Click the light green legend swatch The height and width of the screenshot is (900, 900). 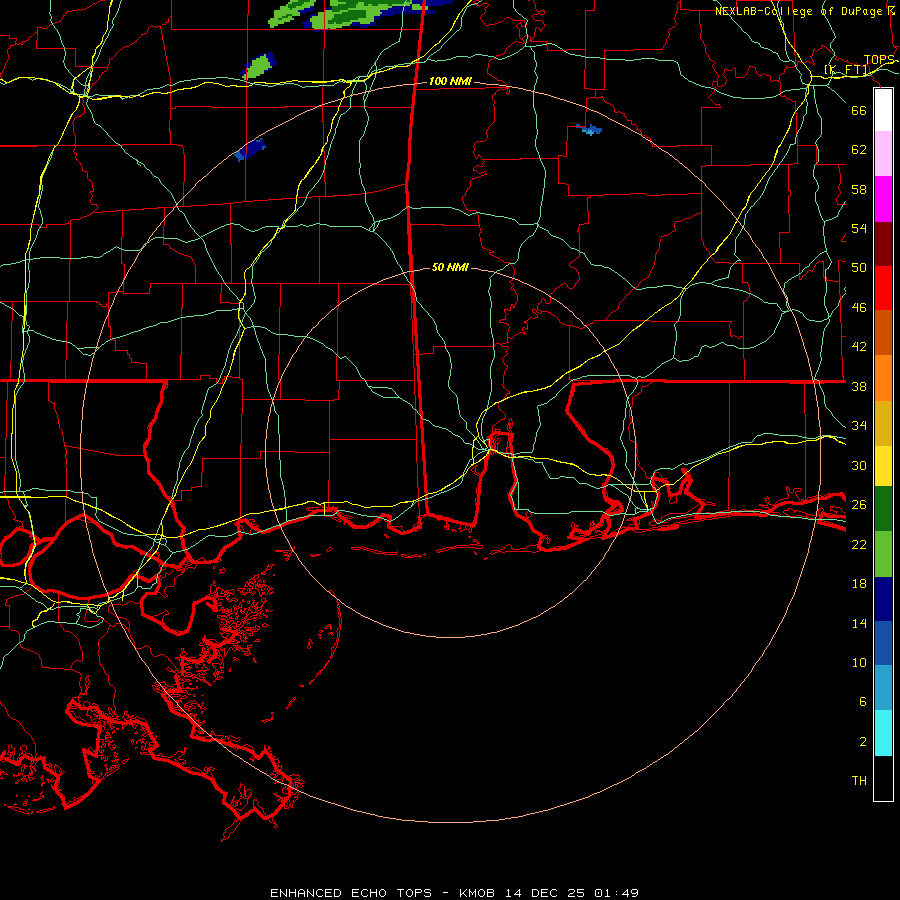coord(883,554)
